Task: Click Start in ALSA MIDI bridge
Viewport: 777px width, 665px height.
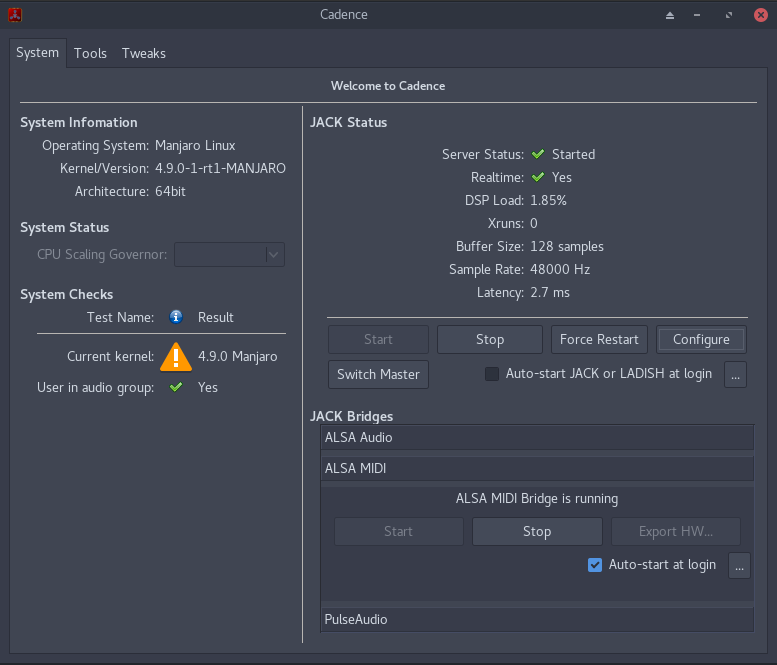Action: [x=399, y=531]
